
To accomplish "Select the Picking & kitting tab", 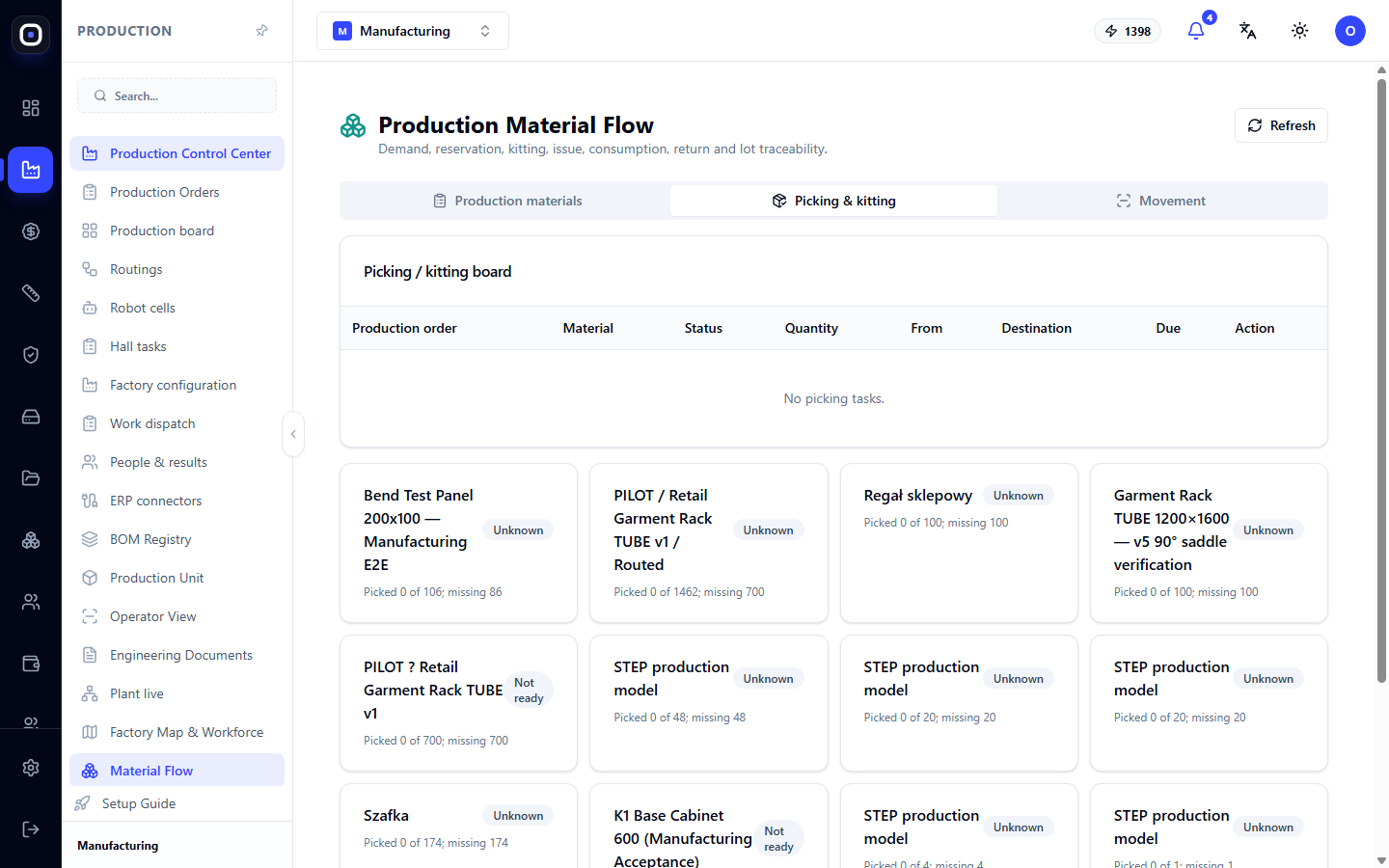I will 834,201.
